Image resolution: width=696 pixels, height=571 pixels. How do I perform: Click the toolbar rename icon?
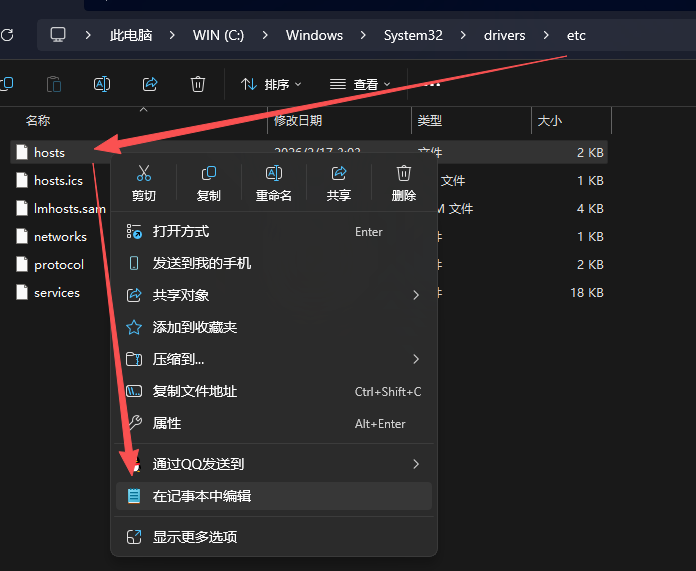(x=101, y=84)
